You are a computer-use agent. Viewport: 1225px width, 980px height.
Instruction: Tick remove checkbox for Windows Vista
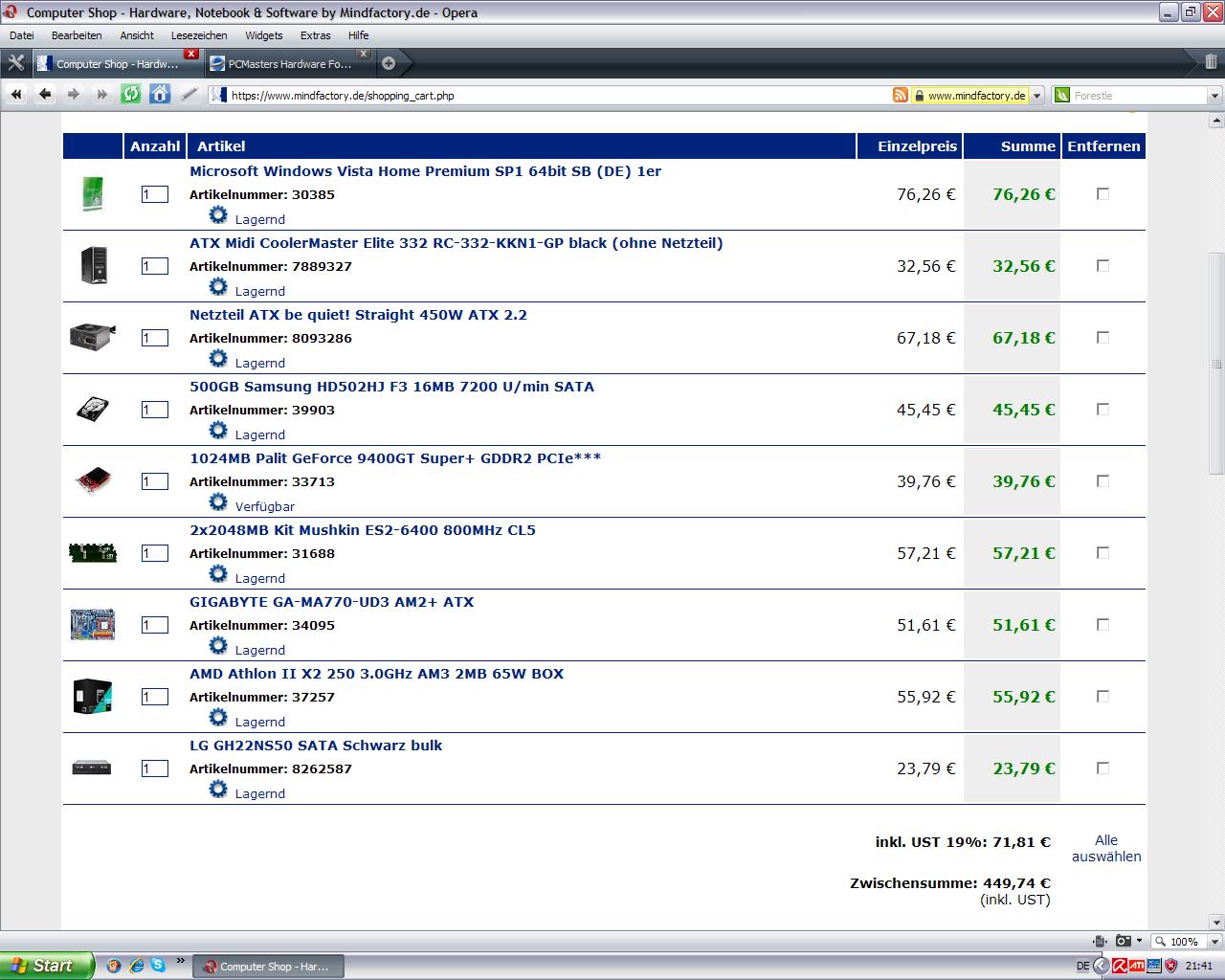[x=1102, y=193]
